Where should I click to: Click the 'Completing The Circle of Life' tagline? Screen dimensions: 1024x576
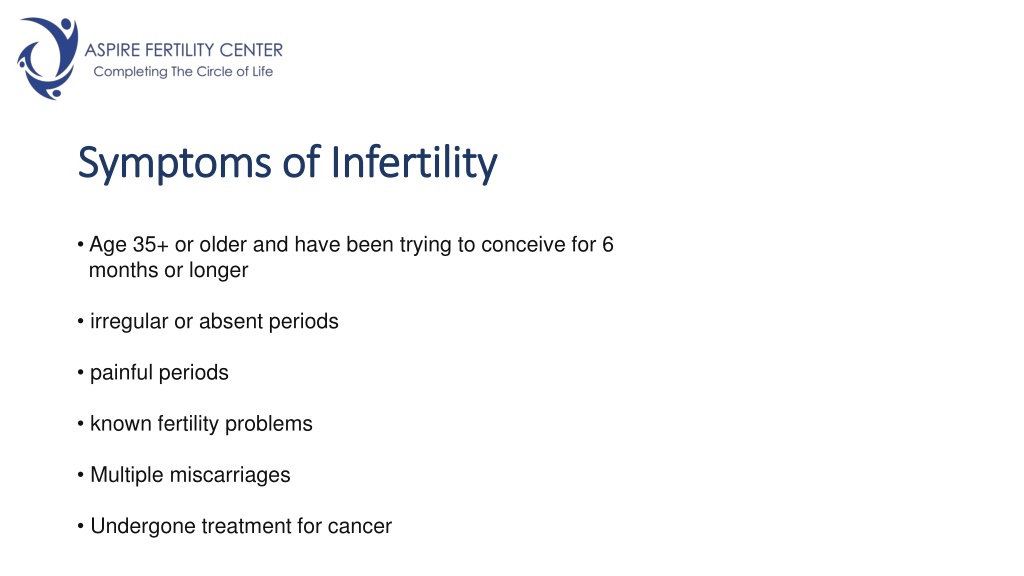tap(183, 72)
